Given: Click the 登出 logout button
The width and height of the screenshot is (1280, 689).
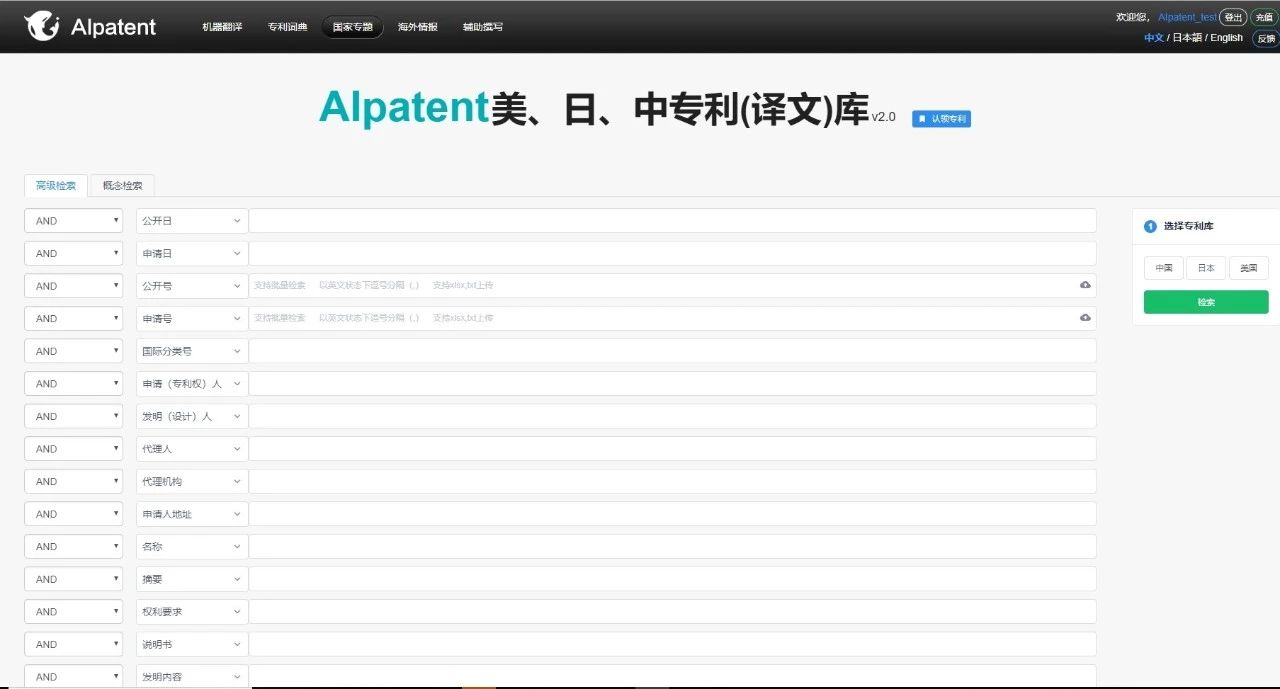Looking at the screenshot, I should 1233,17.
